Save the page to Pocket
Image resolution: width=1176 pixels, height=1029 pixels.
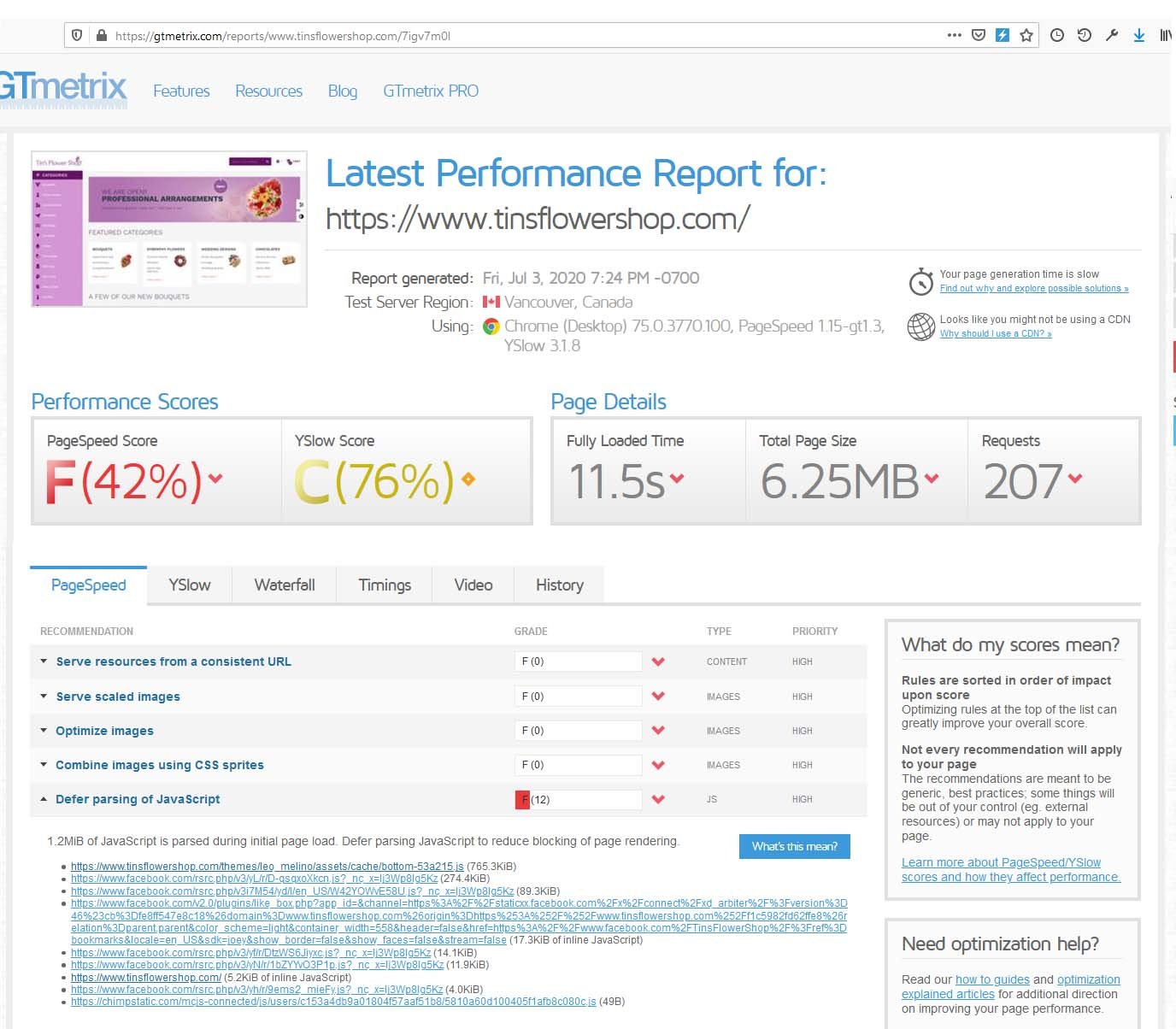coord(979,35)
